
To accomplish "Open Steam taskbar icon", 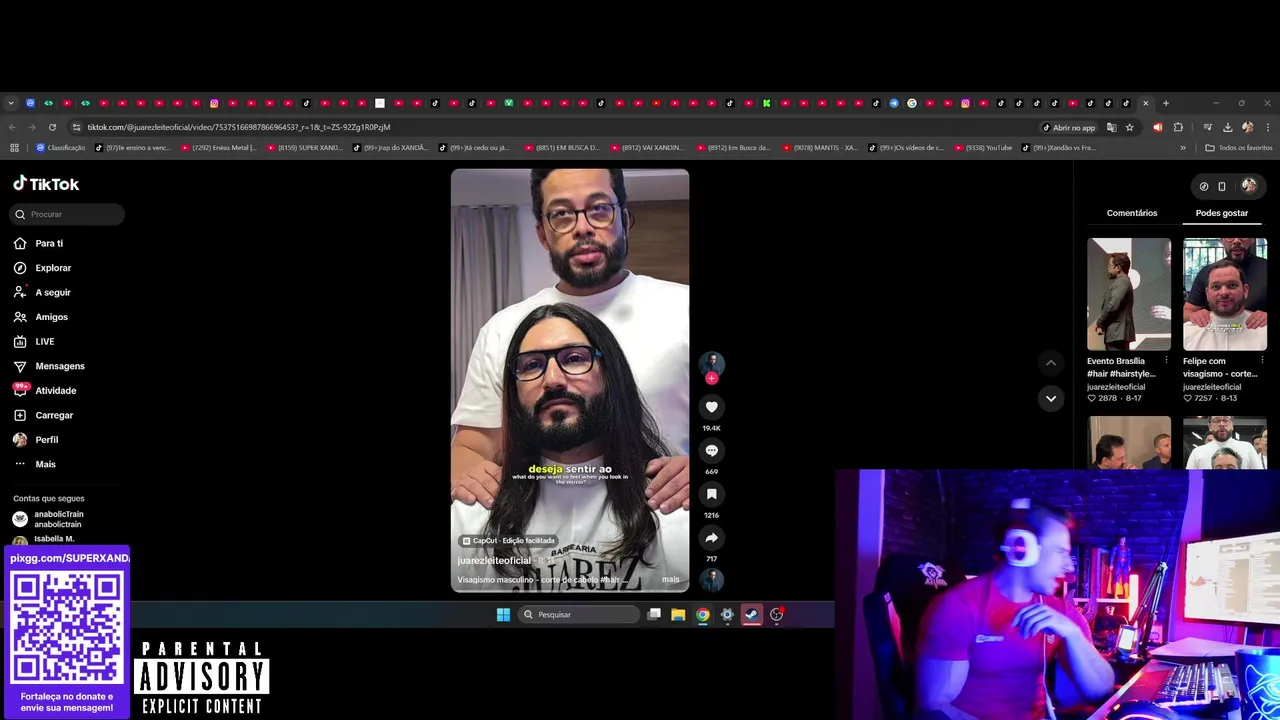I will [751, 614].
